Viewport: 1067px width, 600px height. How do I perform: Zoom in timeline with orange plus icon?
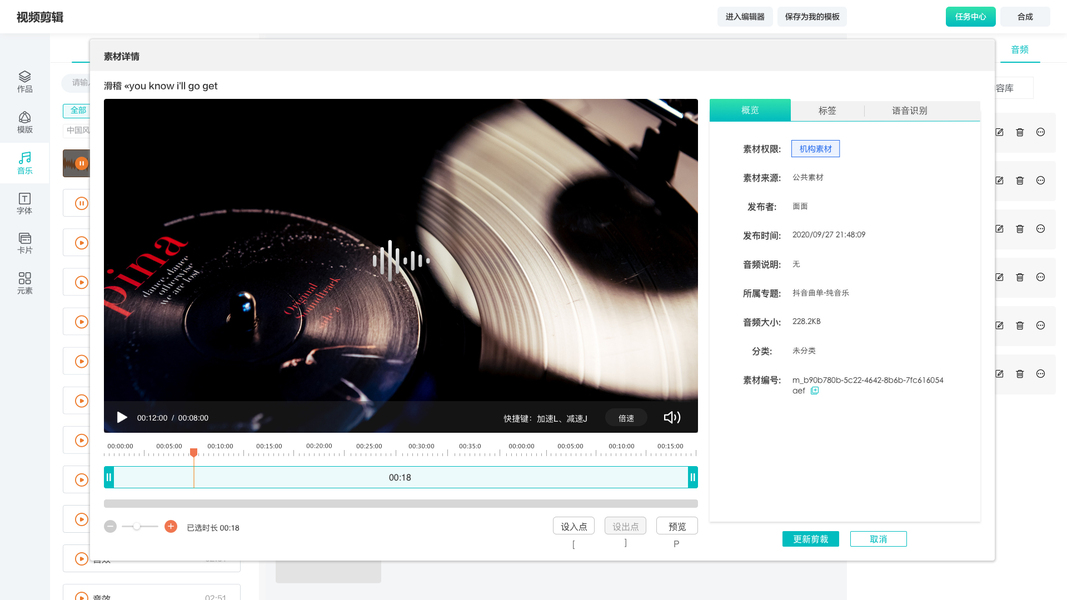coord(171,527)
